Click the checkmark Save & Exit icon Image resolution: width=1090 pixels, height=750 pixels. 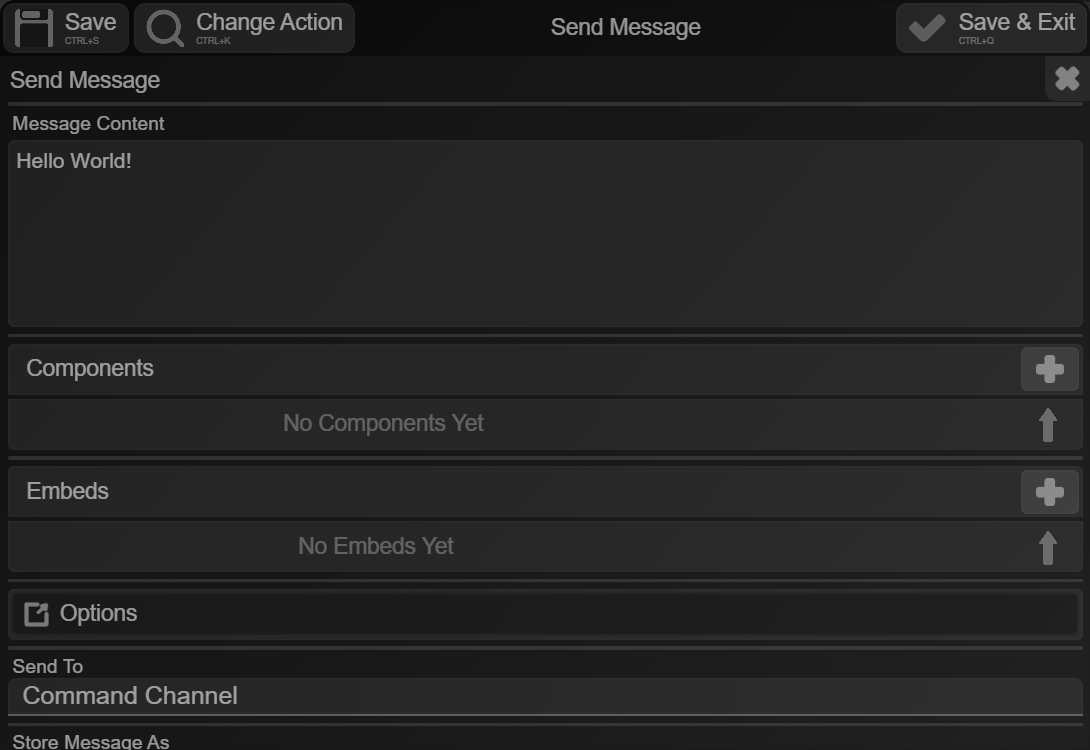coord(927,28)
